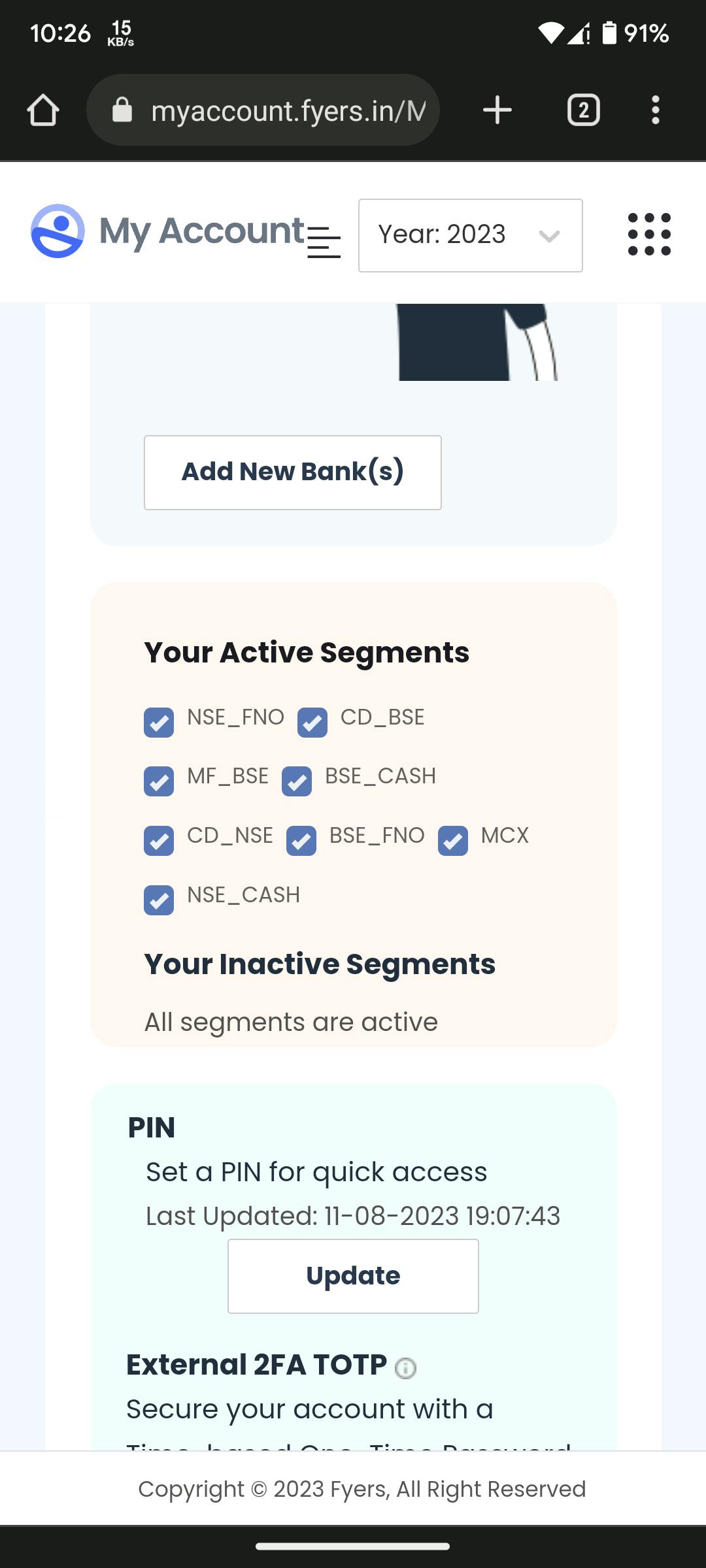
Task: Tap the info icon beside External 2FA TOTP
Action: click(405, 1367)
